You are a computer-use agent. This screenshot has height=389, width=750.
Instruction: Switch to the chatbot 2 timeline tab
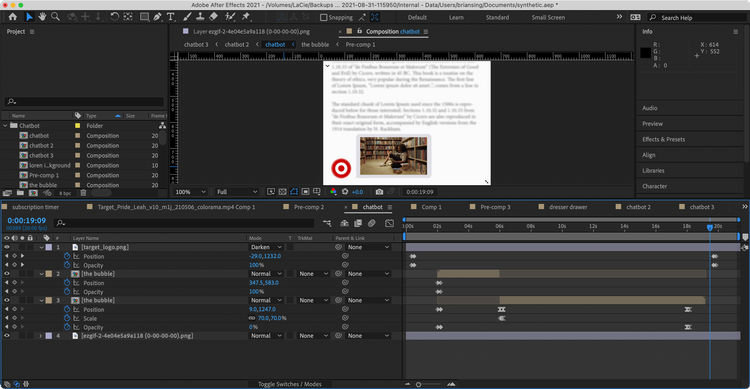pos(639,207)
